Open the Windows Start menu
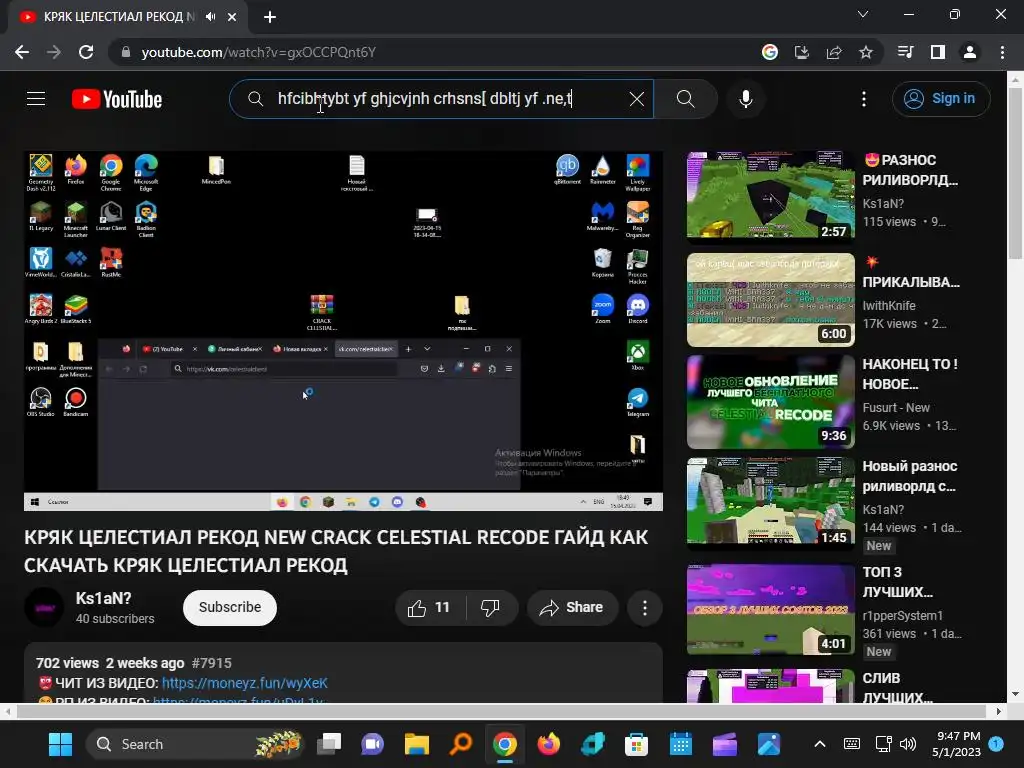Viewport: 1024px width, 768px height. (61, 744)
